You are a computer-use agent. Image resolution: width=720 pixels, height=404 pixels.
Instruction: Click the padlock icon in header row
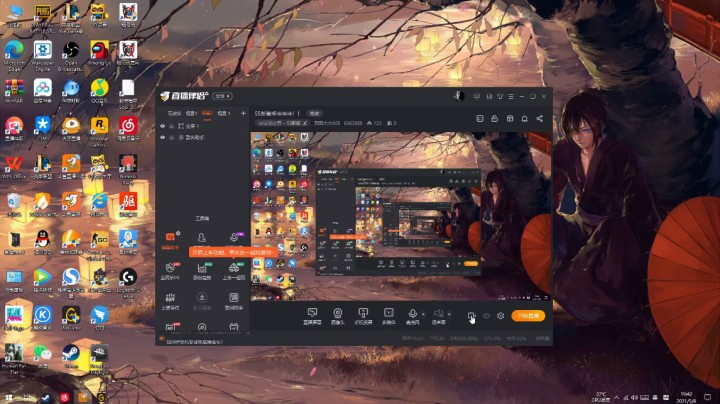pos(495,118)
